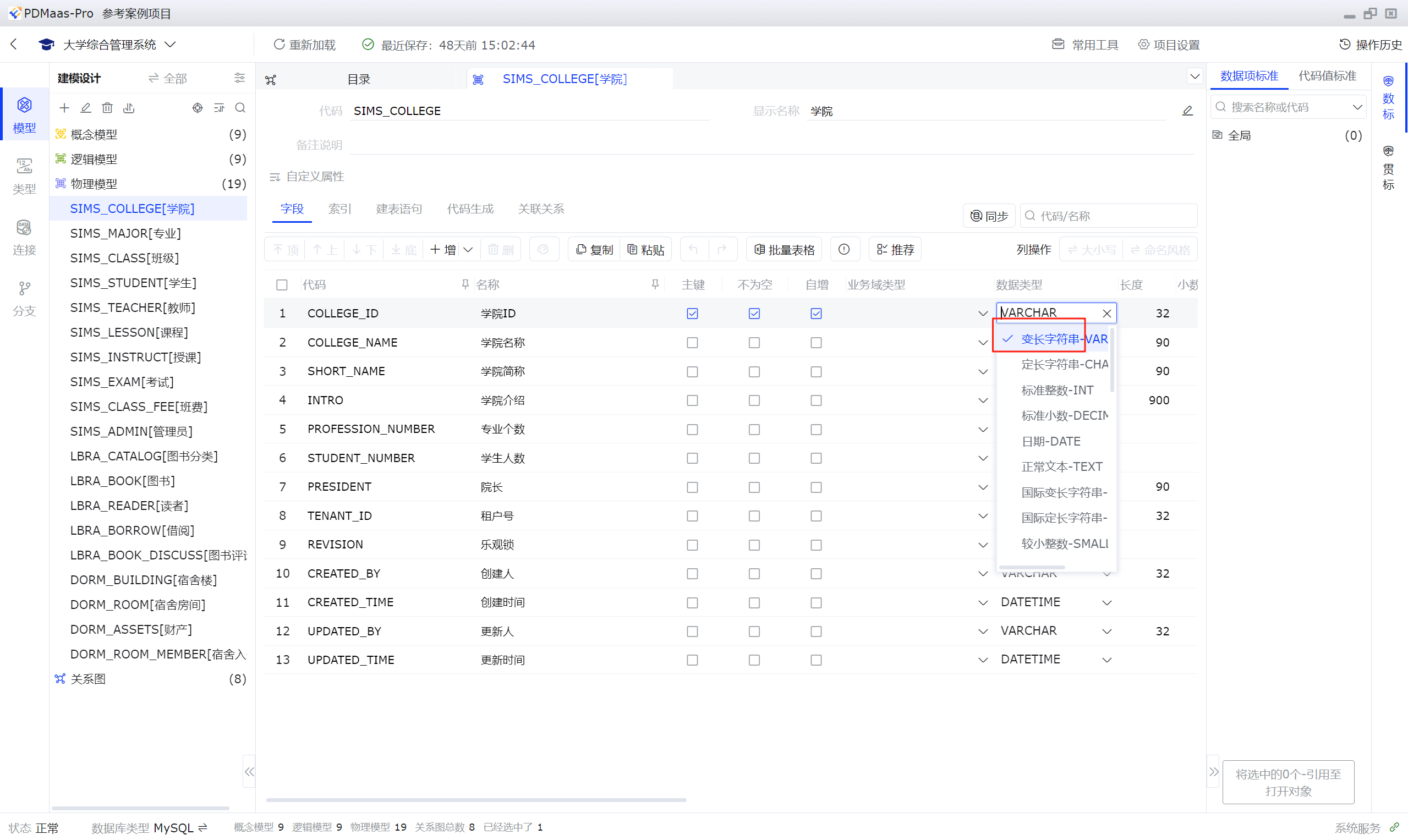Click the relation diagram icon left of 目录
Screen dimensions: 1408x840
coord(271,80)
